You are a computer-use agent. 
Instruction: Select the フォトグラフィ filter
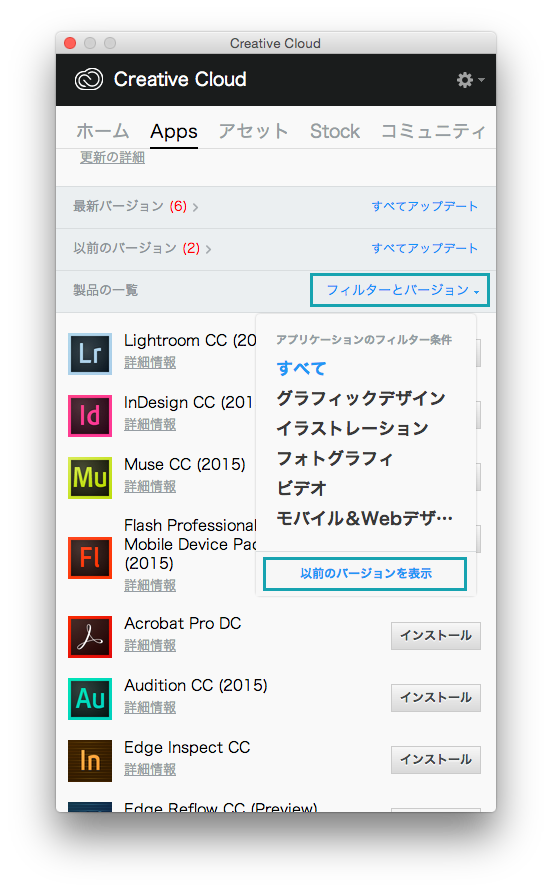(335, 458)
